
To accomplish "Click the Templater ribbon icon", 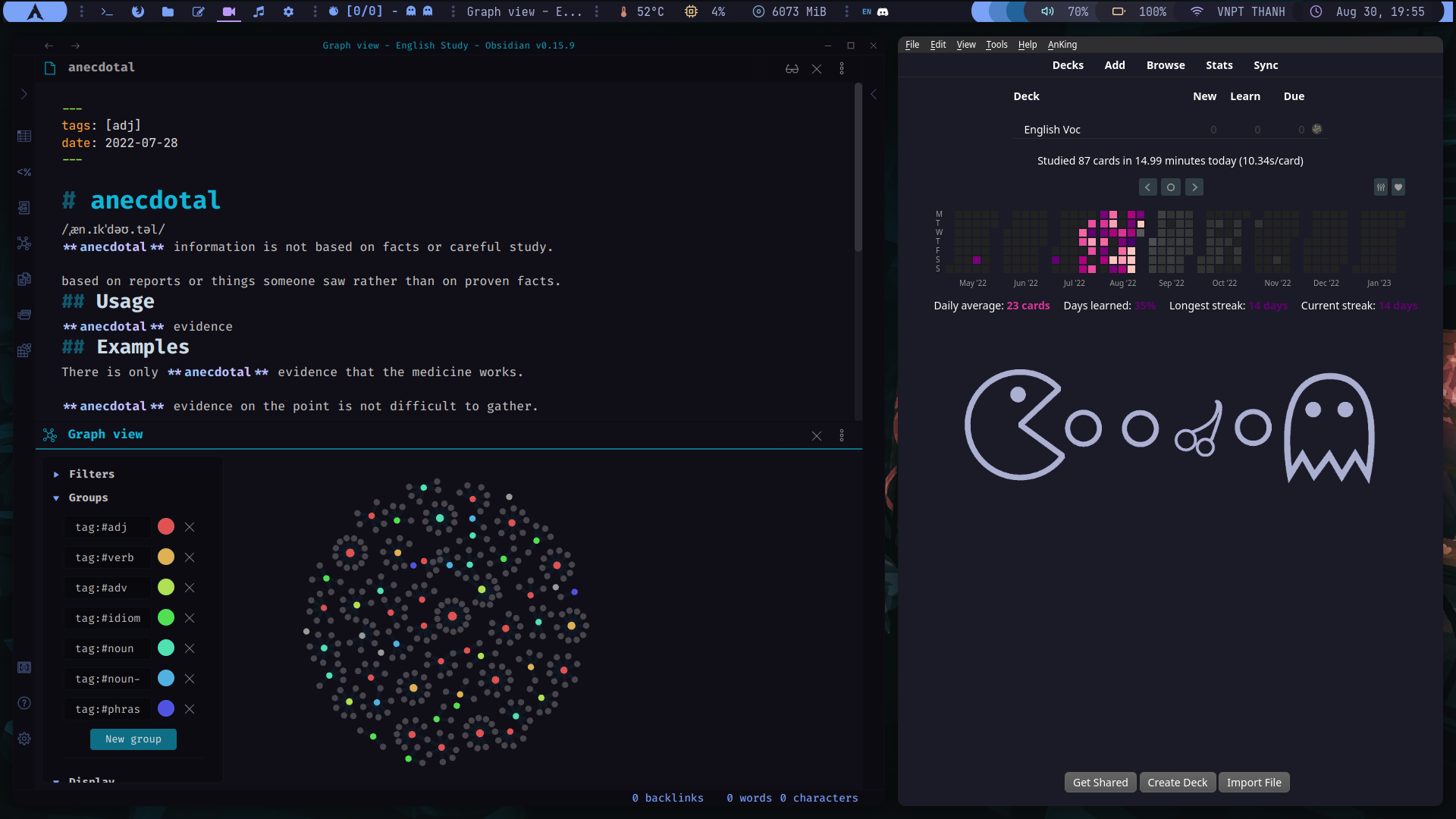I will [x=24, y=172].
